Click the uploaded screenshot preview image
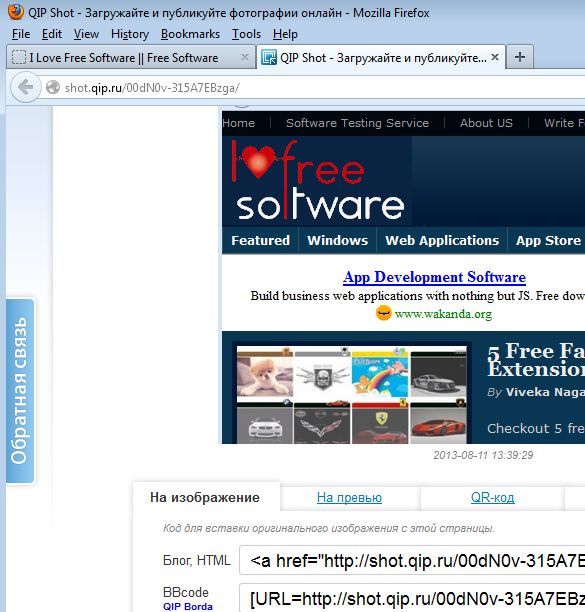Viewport: 585px width, 612px height. point(403,278)
